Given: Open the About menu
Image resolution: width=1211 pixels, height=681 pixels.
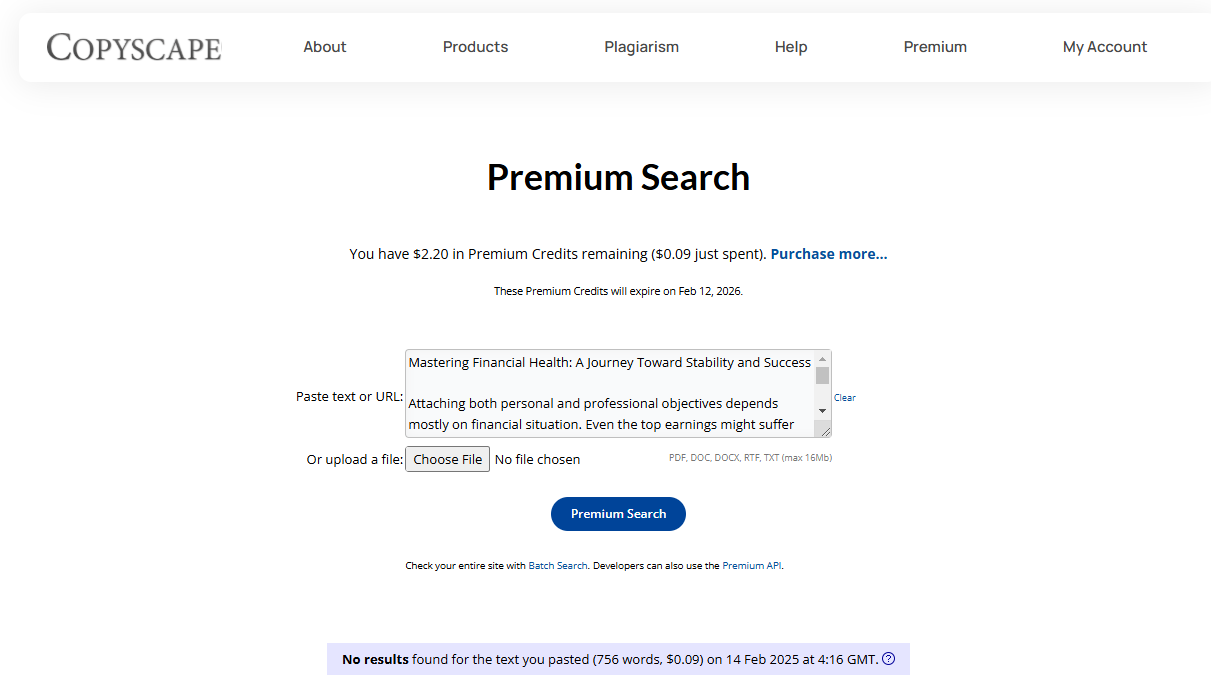Looking at the screenshot, I should coord(325,47).
